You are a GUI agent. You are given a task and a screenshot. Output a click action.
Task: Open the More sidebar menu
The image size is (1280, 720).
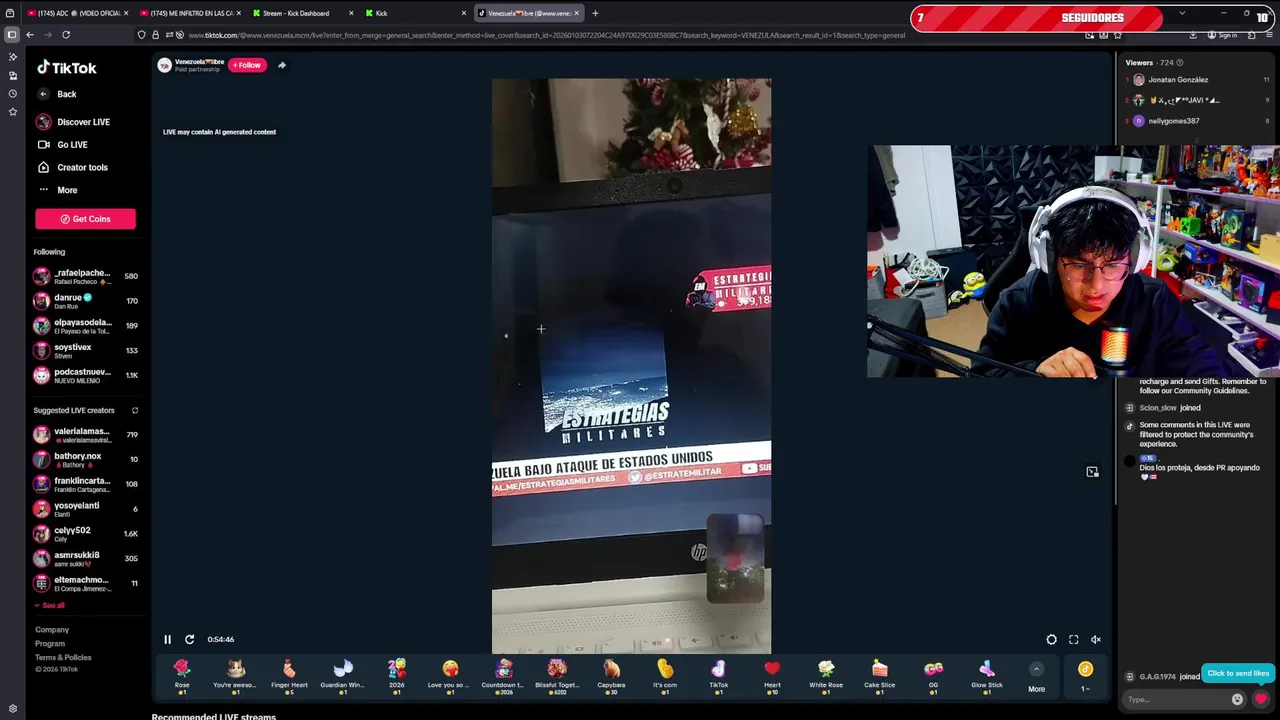[x=57, y=190]
